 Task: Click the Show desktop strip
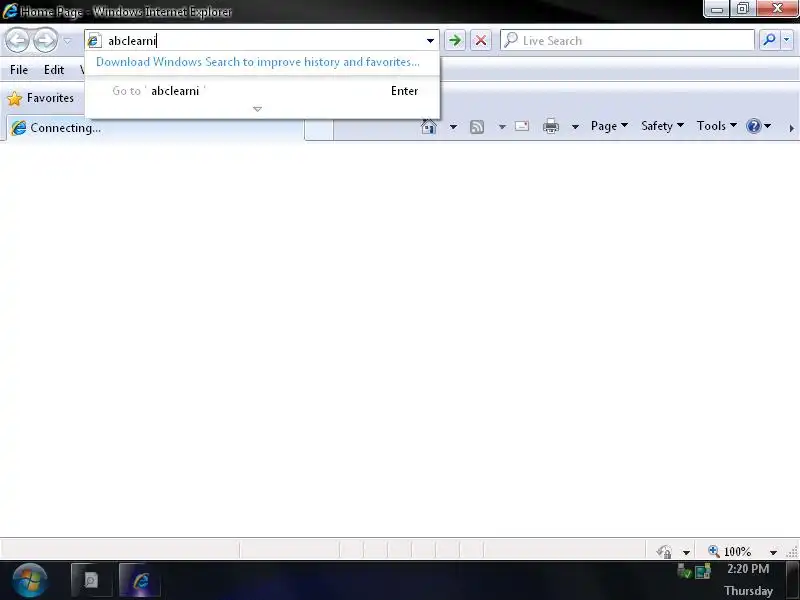793,580
